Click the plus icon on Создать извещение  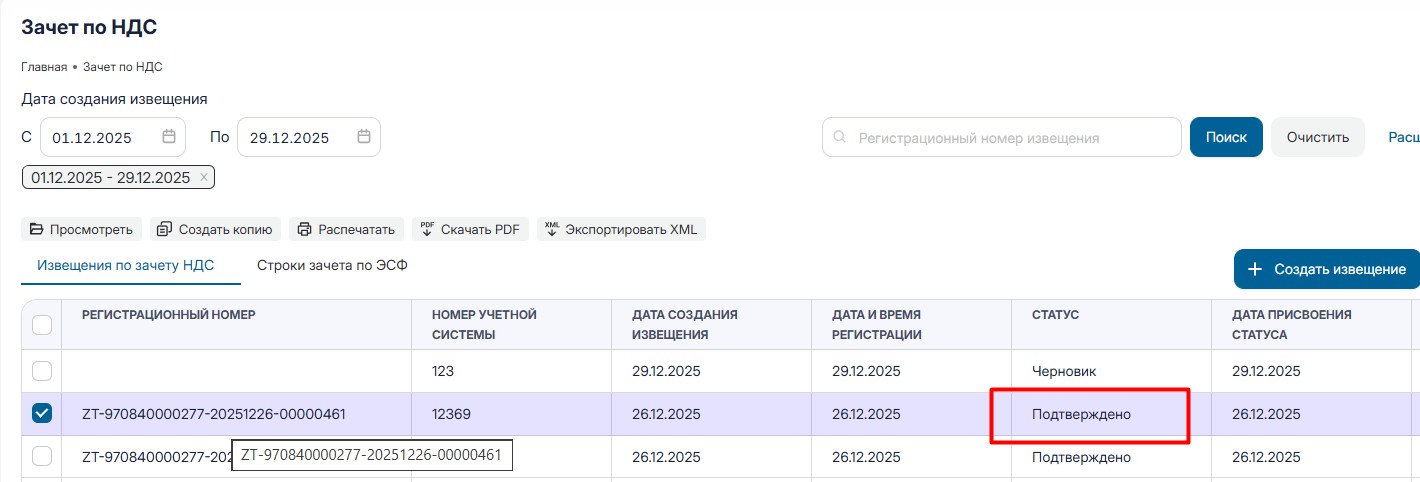click(1255, 269)
